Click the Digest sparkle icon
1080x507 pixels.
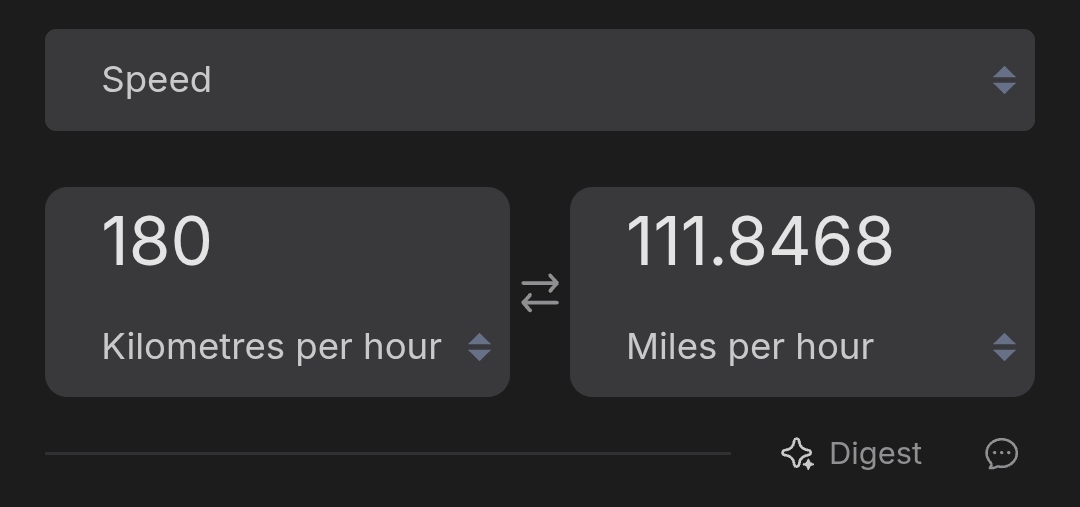pyautogui.click(x=797, y=454)
